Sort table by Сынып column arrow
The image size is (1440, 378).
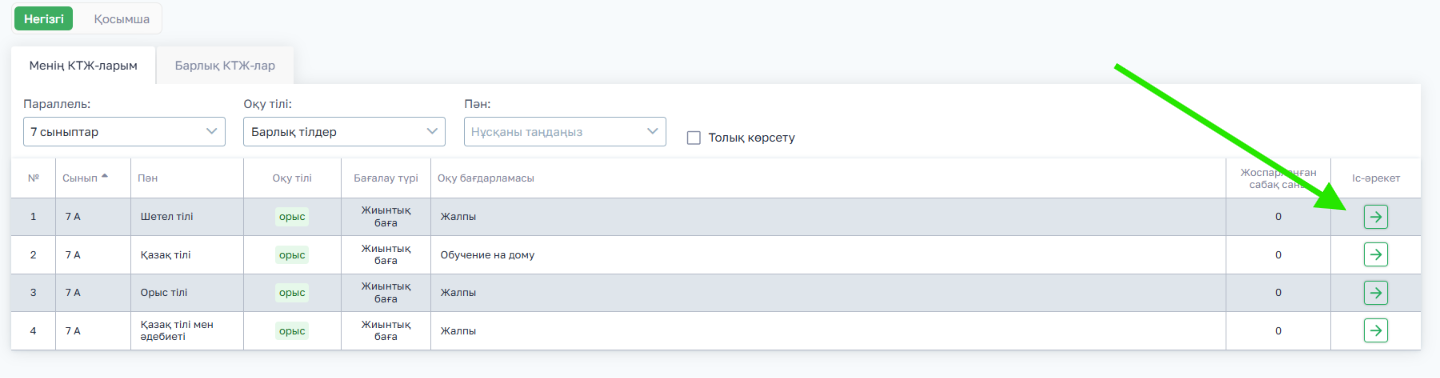coord(105,177)
